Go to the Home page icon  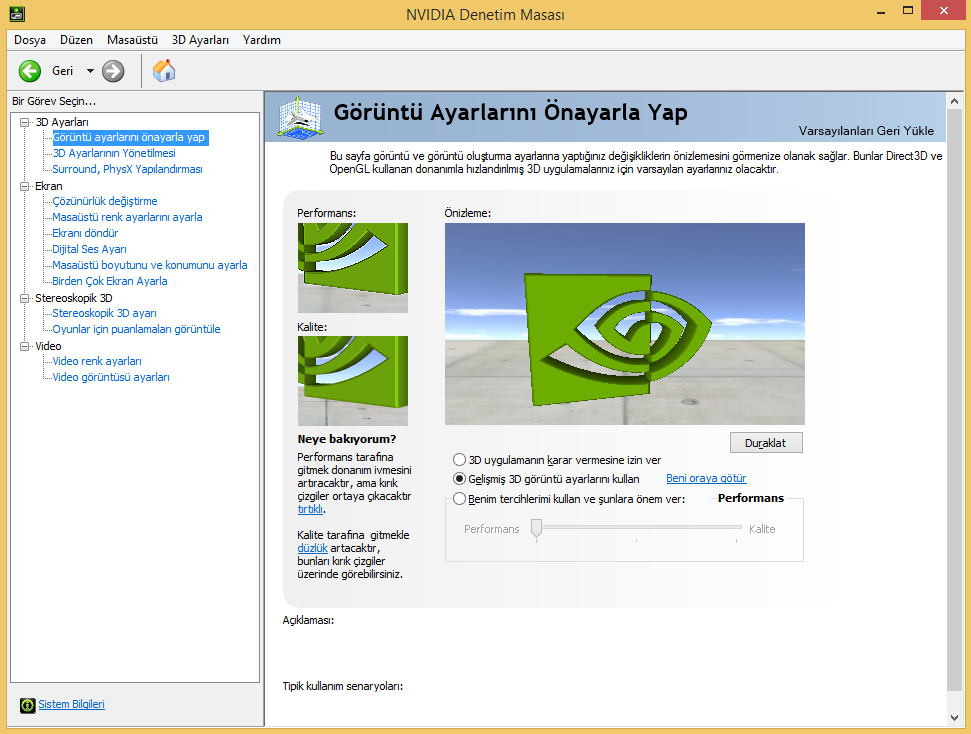point(164,71)
